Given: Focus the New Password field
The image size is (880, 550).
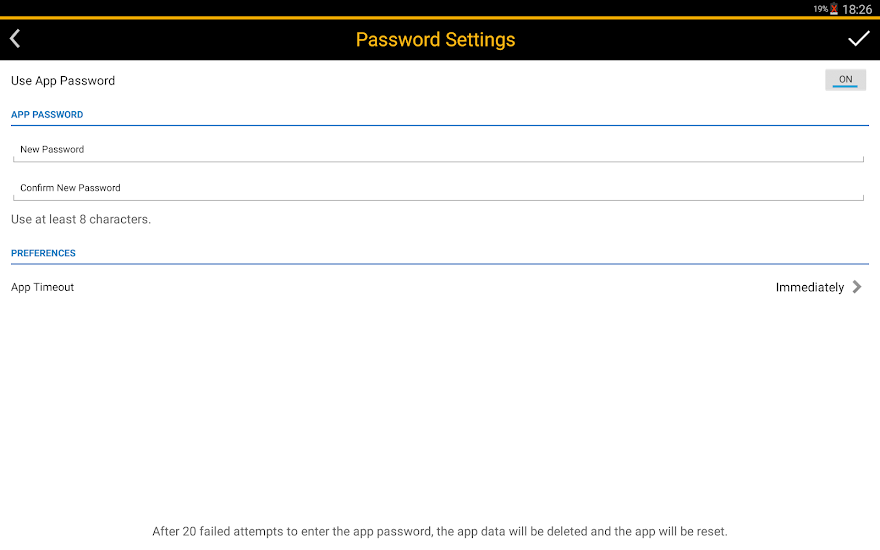Looking at the screenshot, I should click(438, 150).
